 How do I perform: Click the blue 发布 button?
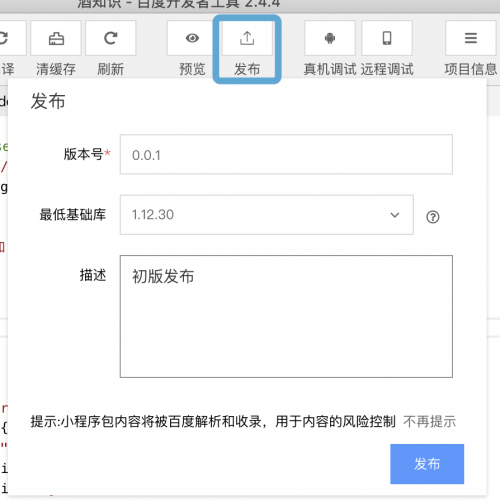pos(427,464)
